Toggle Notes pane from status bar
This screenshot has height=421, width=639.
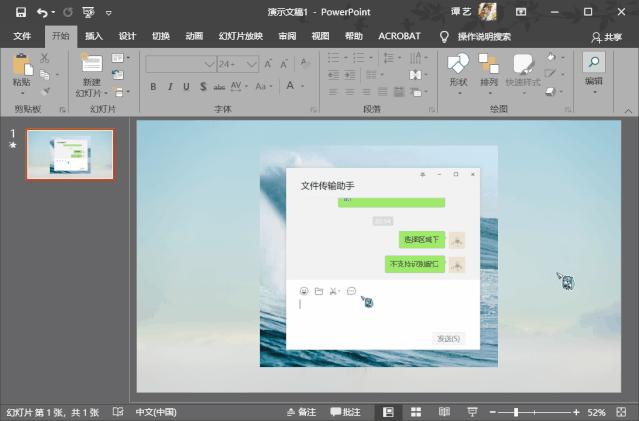pyautogui.click(x=302, y=412)
